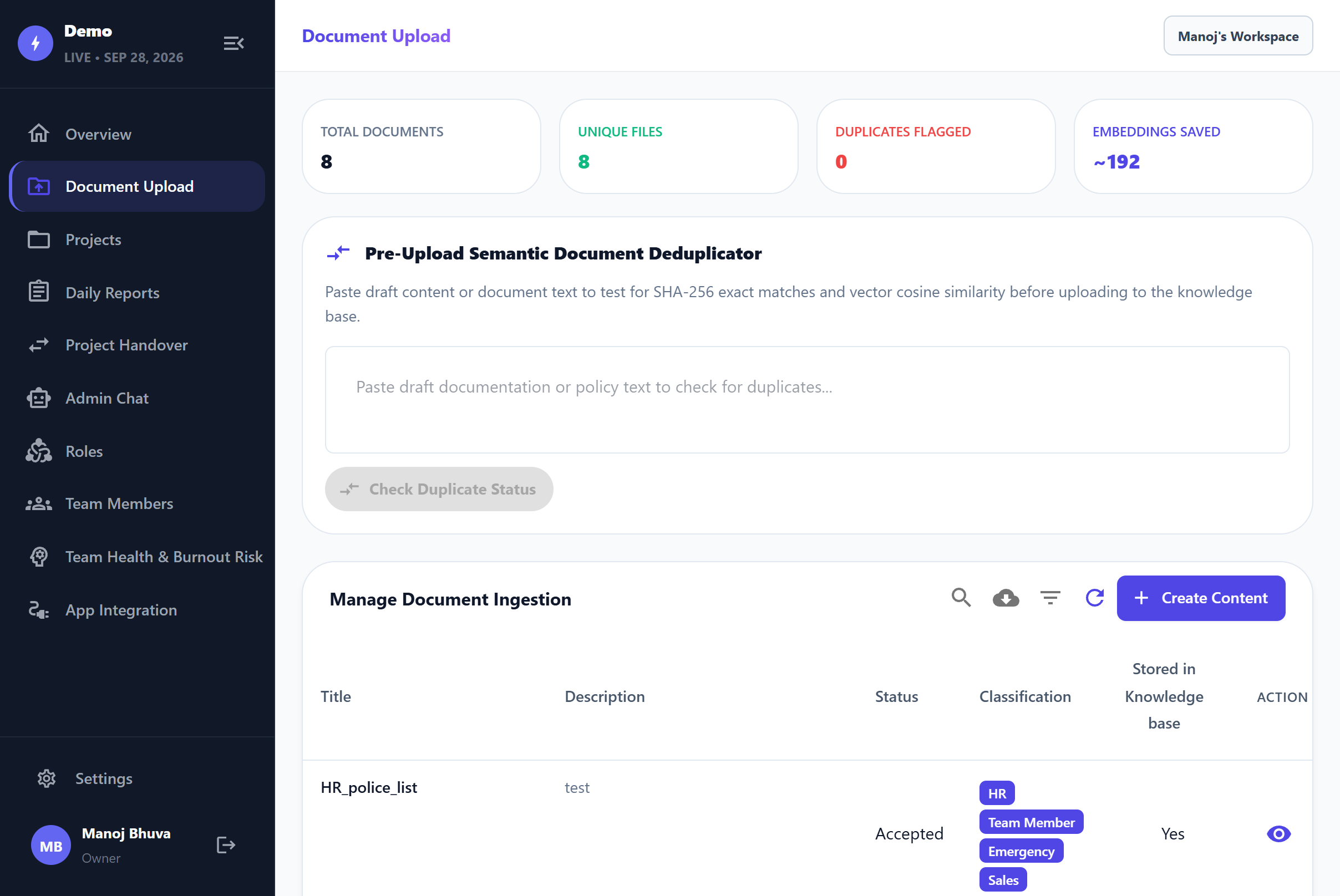Open the Overview page
The image size is (1340, 896).
click(137, 134)
